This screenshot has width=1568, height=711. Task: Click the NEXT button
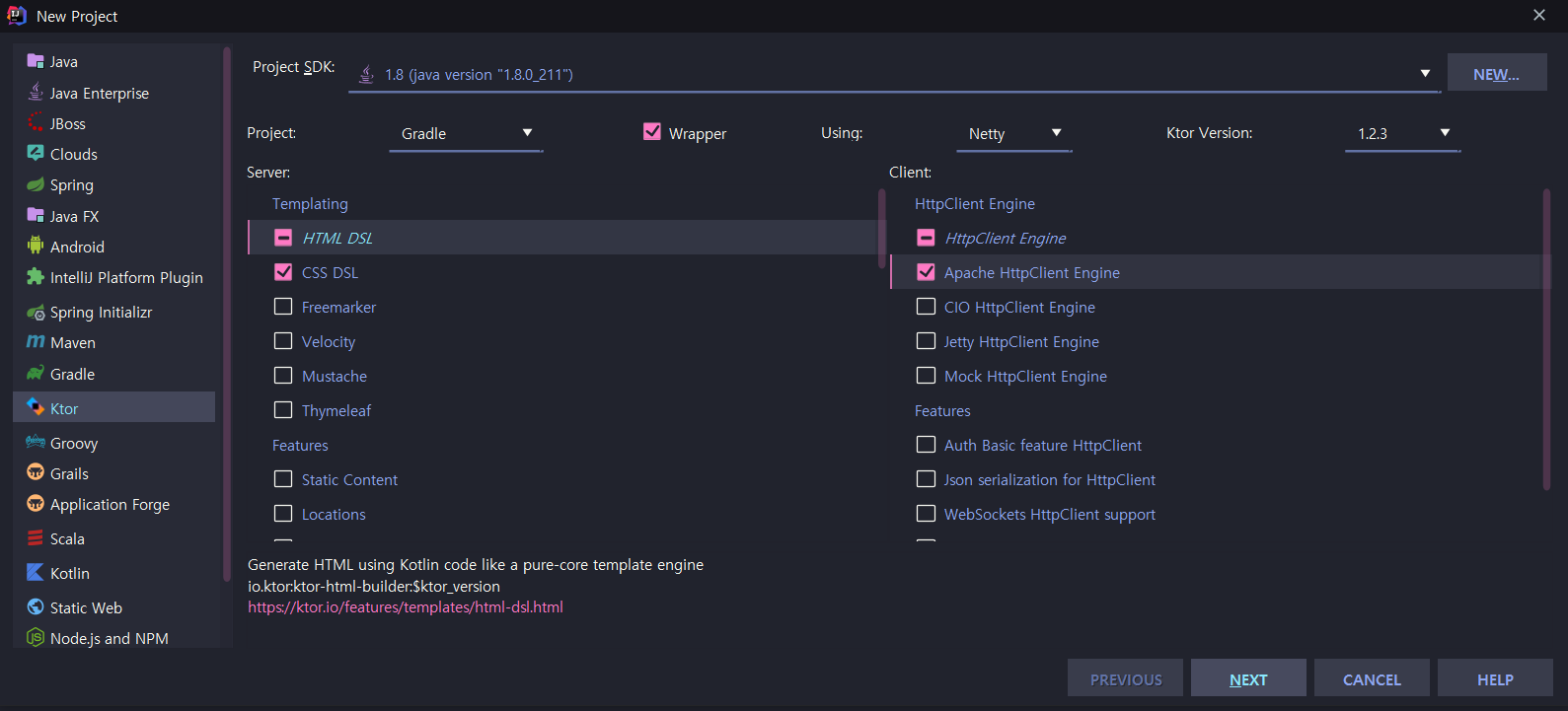point(1248,679)
